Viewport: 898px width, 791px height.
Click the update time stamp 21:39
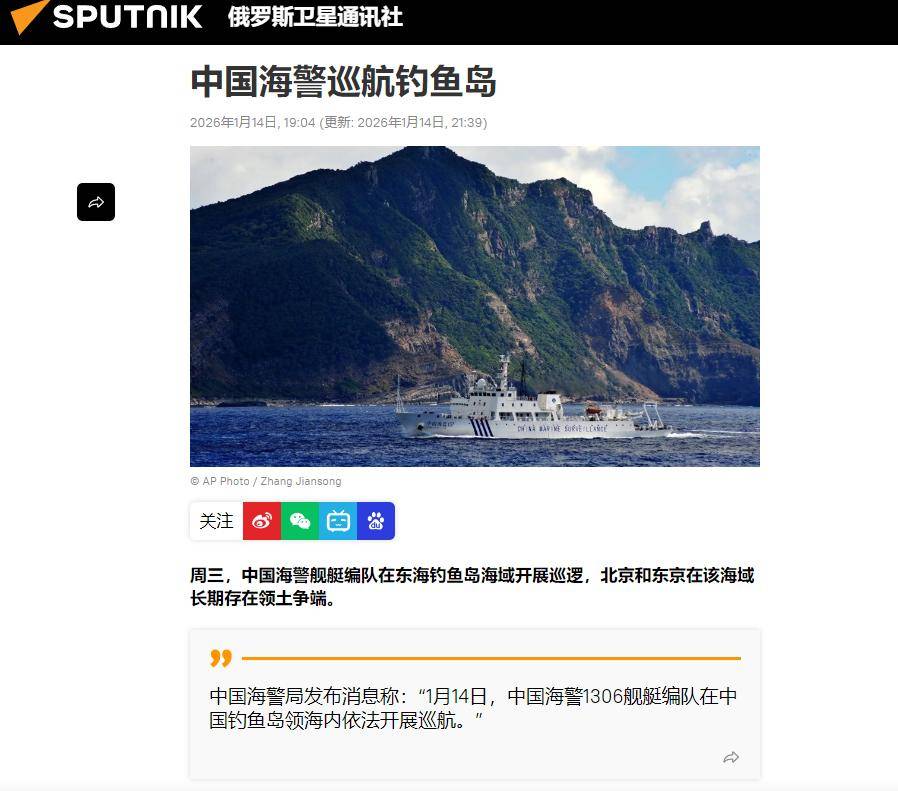pyautogui.click(x=468, y=122)
